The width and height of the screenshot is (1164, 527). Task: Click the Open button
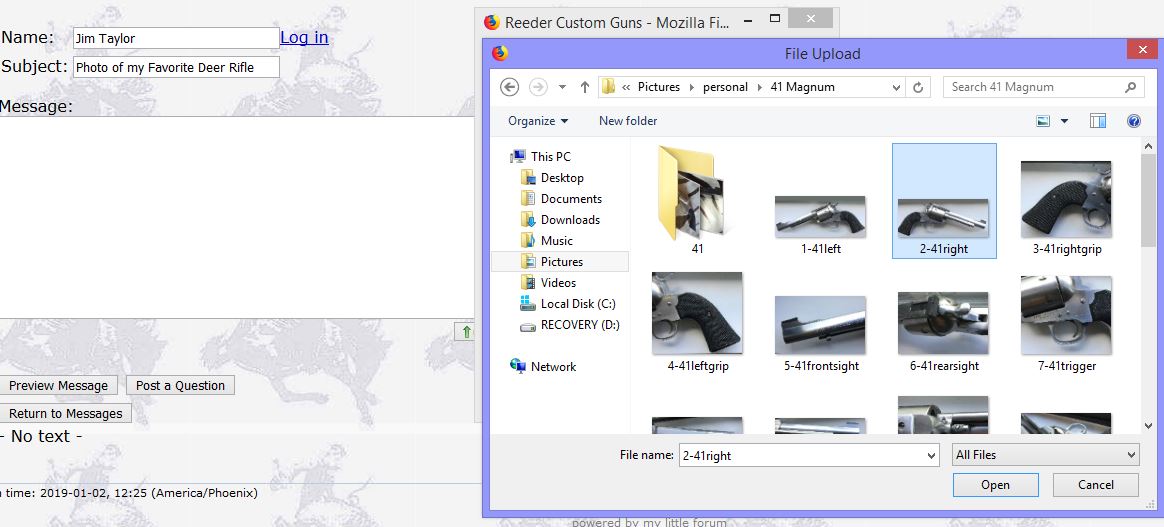pyautogui.click(x=995, y=485)
